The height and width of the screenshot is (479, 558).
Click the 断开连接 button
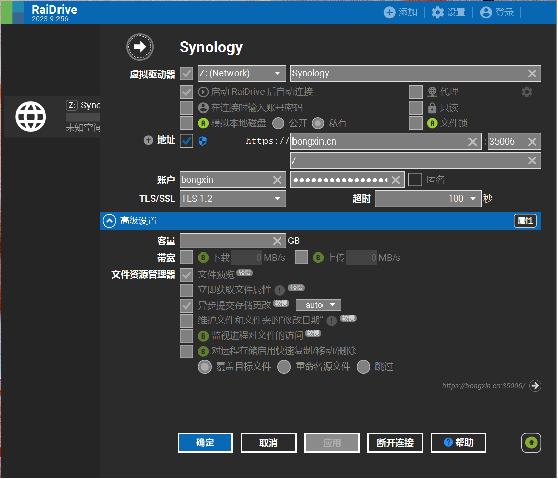(x=395, y=443)
